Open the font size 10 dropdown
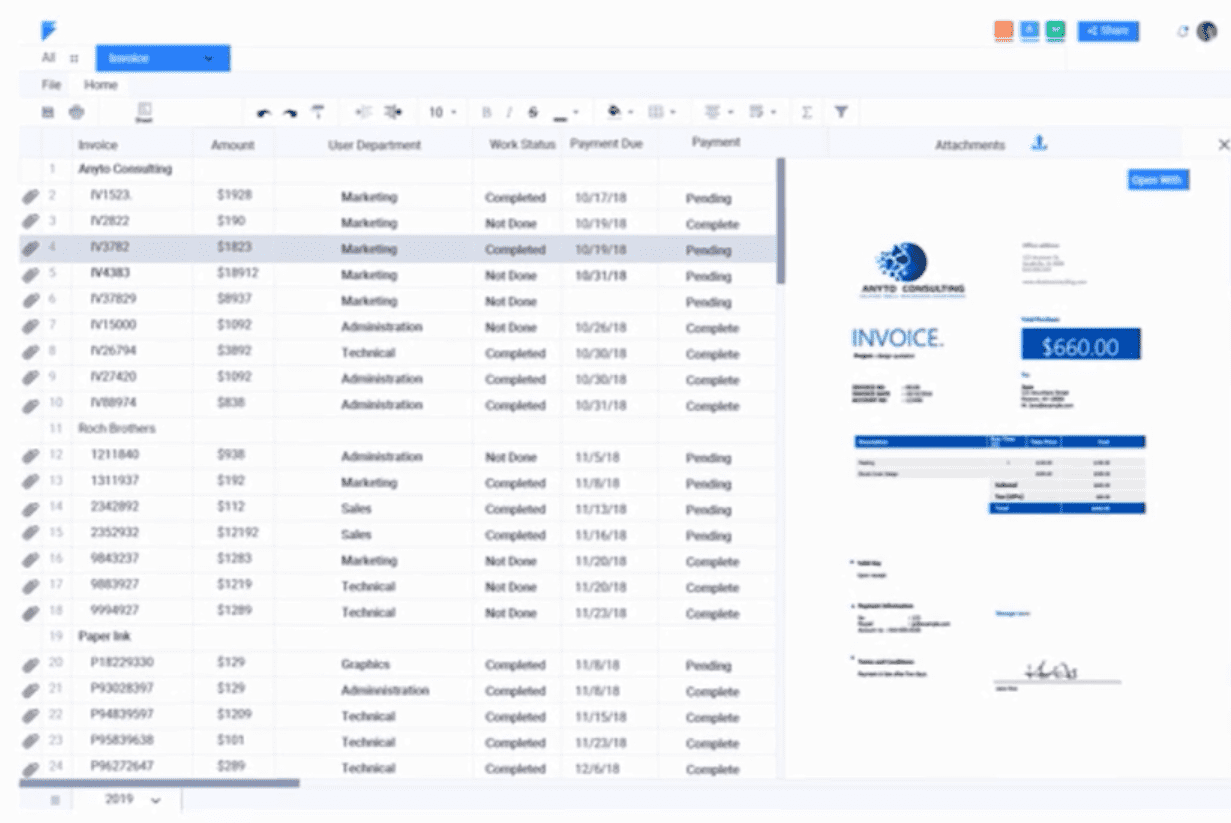Viewport: 1231px width, 823px height. [442, 113]
